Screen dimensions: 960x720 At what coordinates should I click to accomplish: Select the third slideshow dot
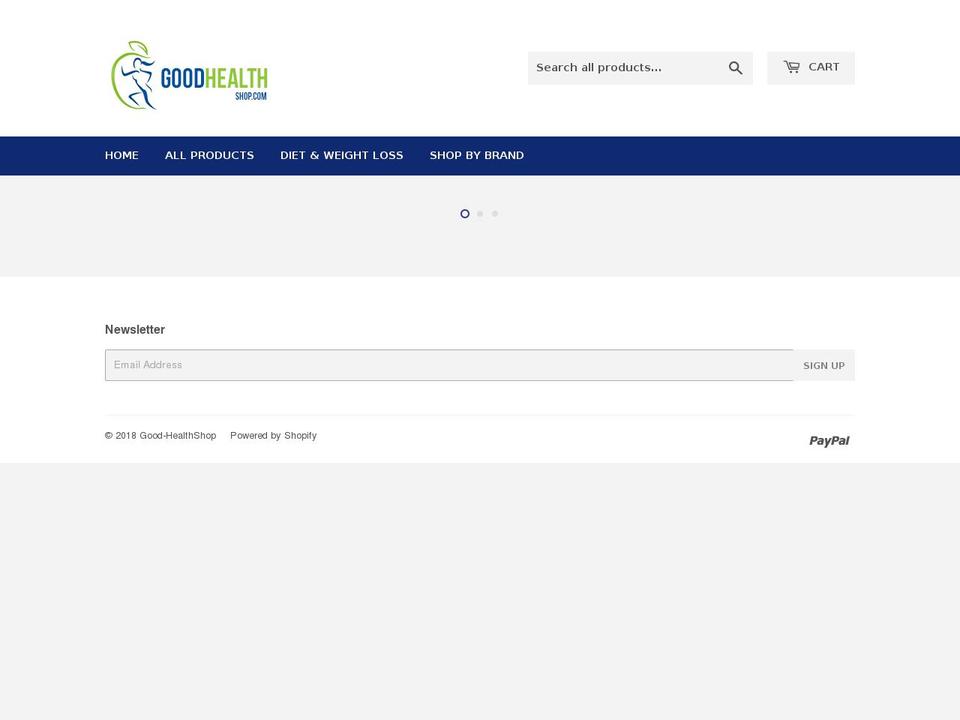pos(495,214)
